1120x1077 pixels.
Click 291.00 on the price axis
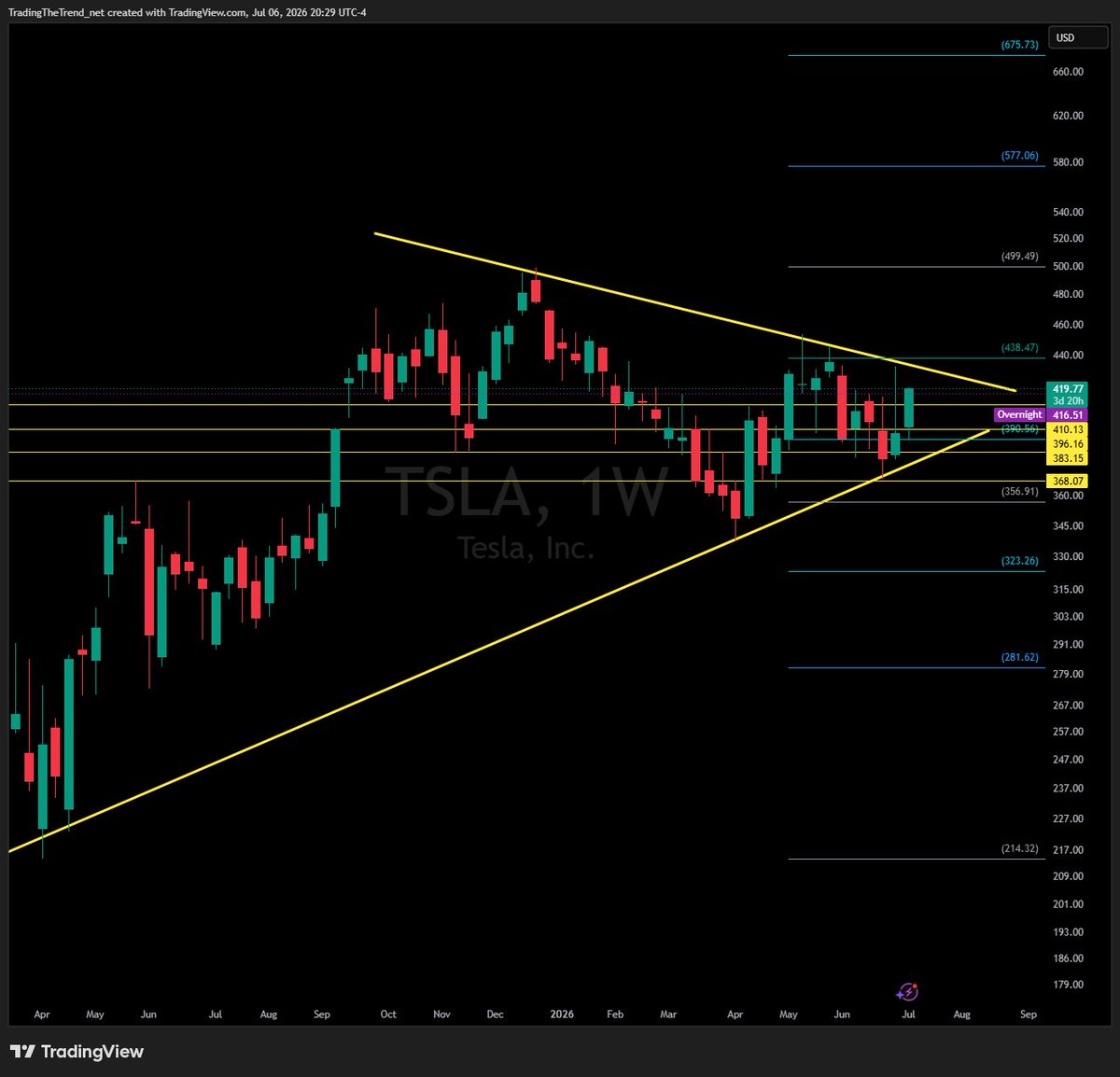click(x=1068, y=645)
